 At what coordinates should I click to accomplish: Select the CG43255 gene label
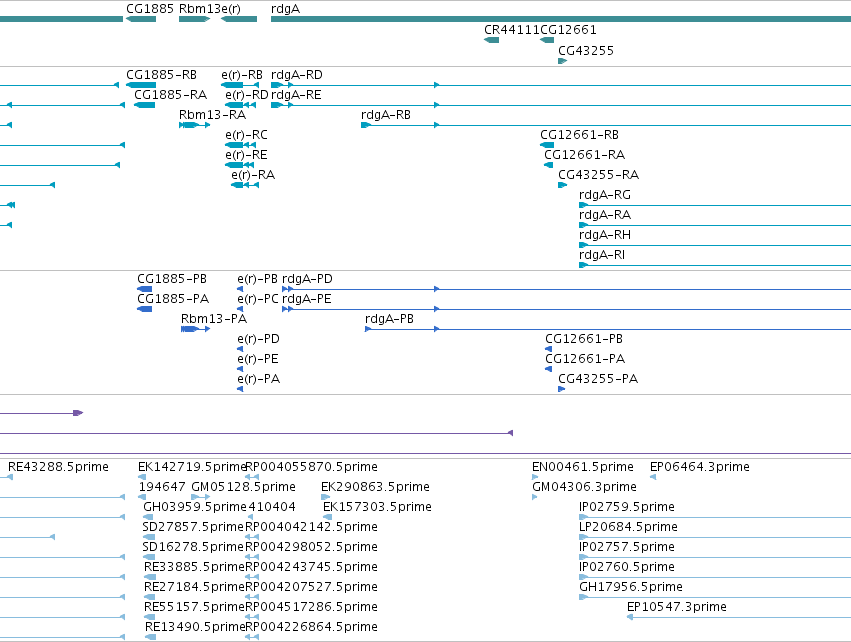point(586,51)
